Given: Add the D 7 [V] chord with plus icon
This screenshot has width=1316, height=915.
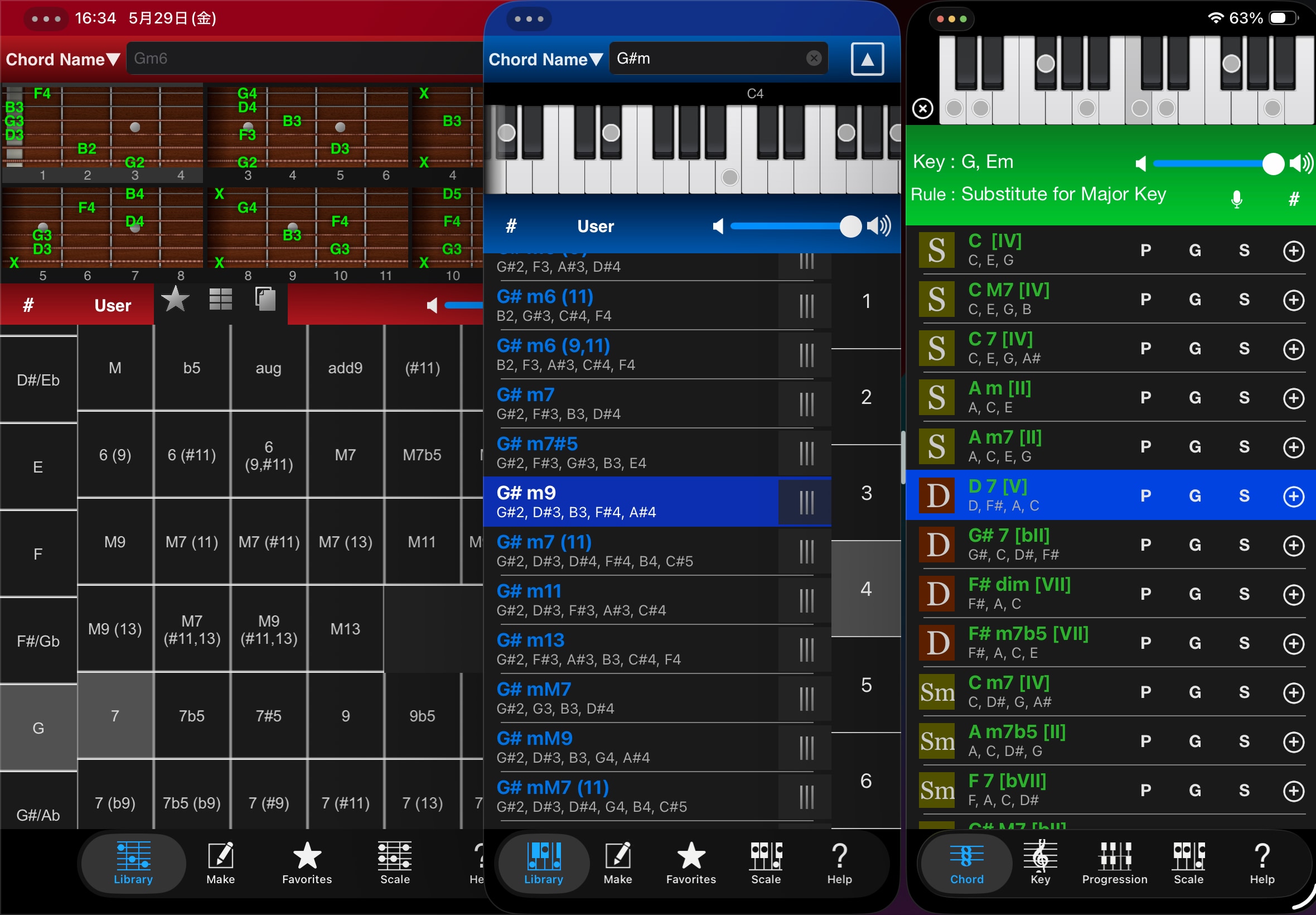Looking at the screenshot, I should click(1293, 496).
